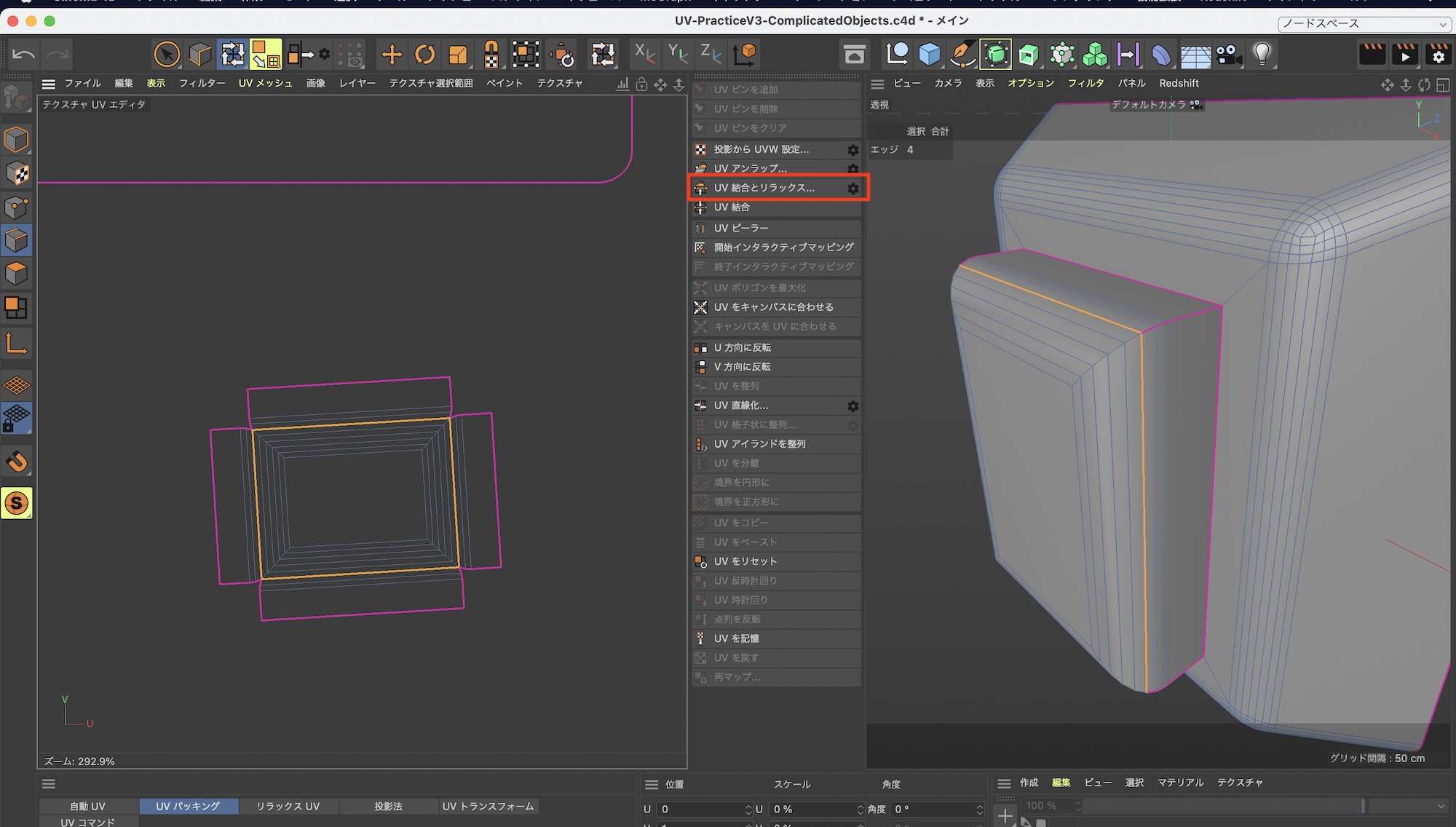This screenshot has height=827, width=1456.
Task: Click the UV をリセット command
Action: click(x=745, y=561)
